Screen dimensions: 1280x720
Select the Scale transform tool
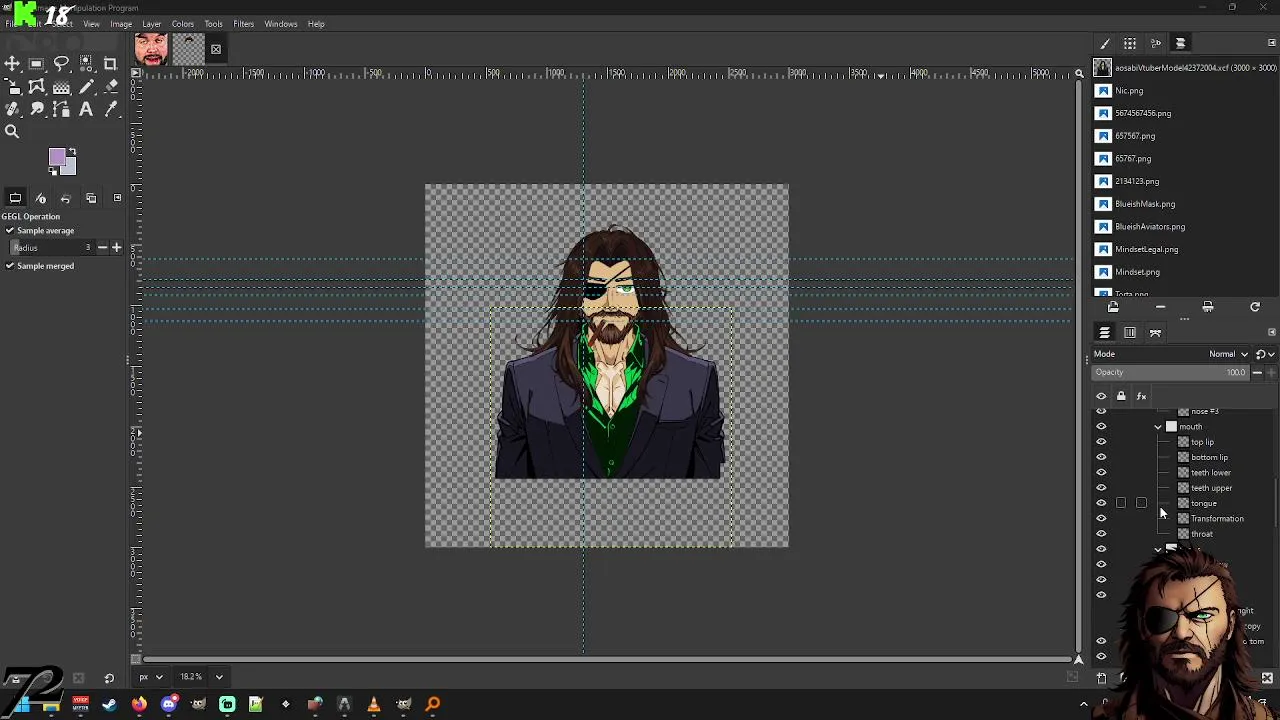pyautogui.click(x=12, y=87)
